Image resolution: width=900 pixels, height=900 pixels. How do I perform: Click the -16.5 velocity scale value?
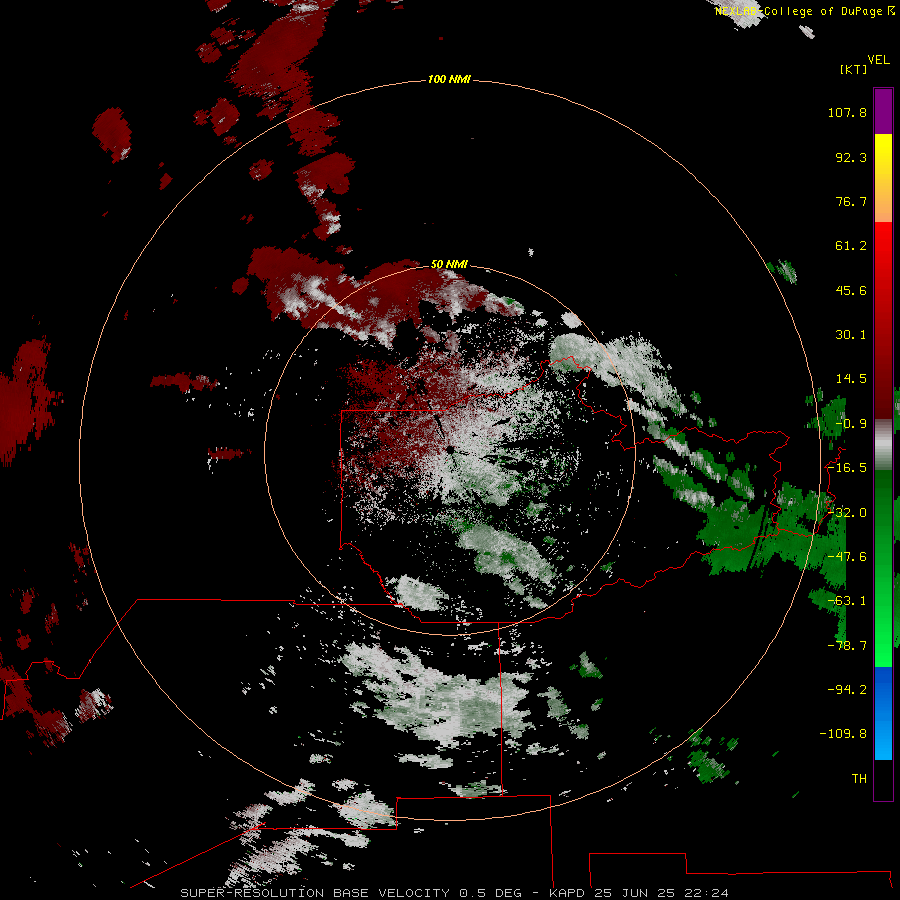coord(847,468)
